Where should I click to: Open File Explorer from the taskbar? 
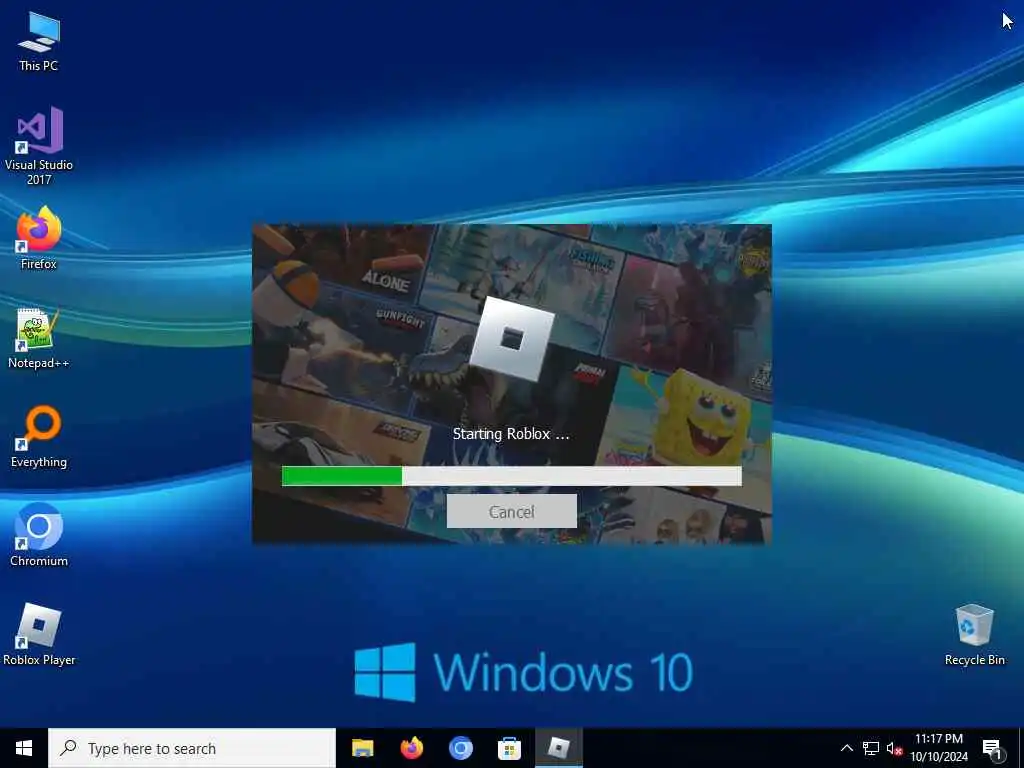[362, 748]
